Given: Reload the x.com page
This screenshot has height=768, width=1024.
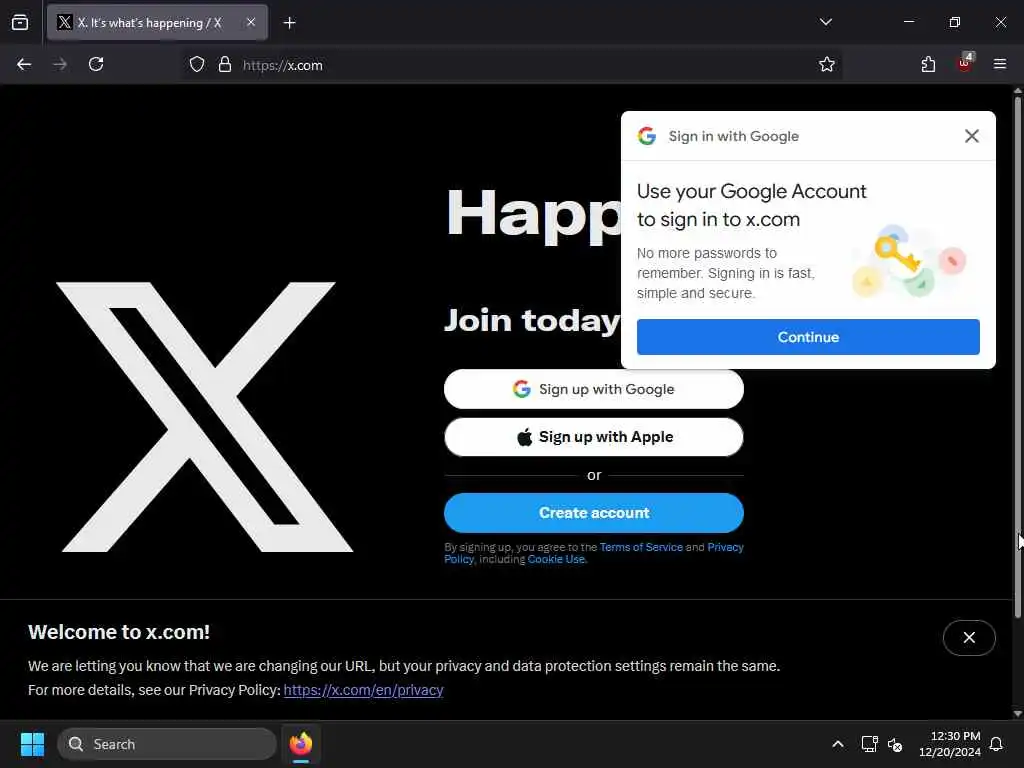Looking at the screenshot, I should click(x=96, y=65).
